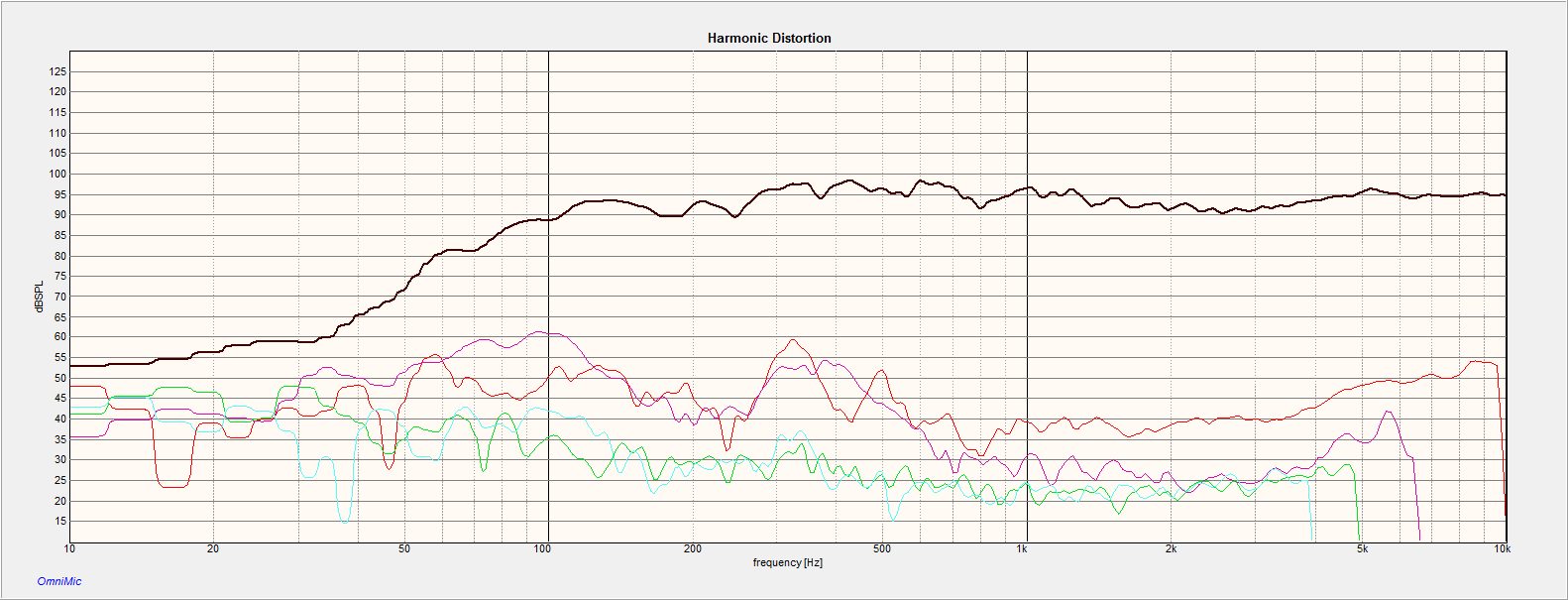
Task: Select the 2k frequency axis tick label
Action: 1171,548
